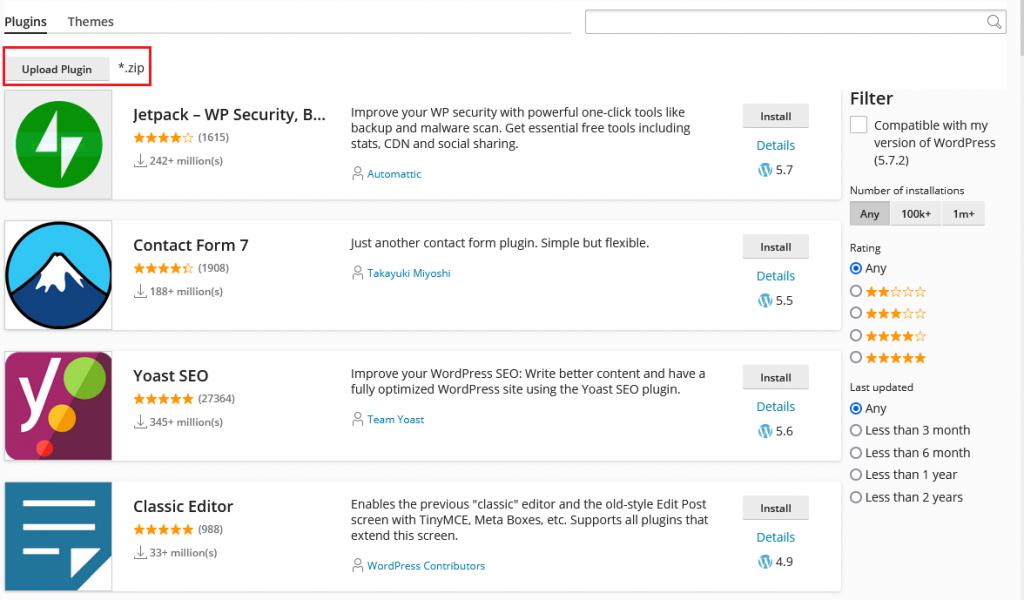Install the Yoast SEO plugin
The height and width of the screenshot is (600, 1024).
click(775, 377)
